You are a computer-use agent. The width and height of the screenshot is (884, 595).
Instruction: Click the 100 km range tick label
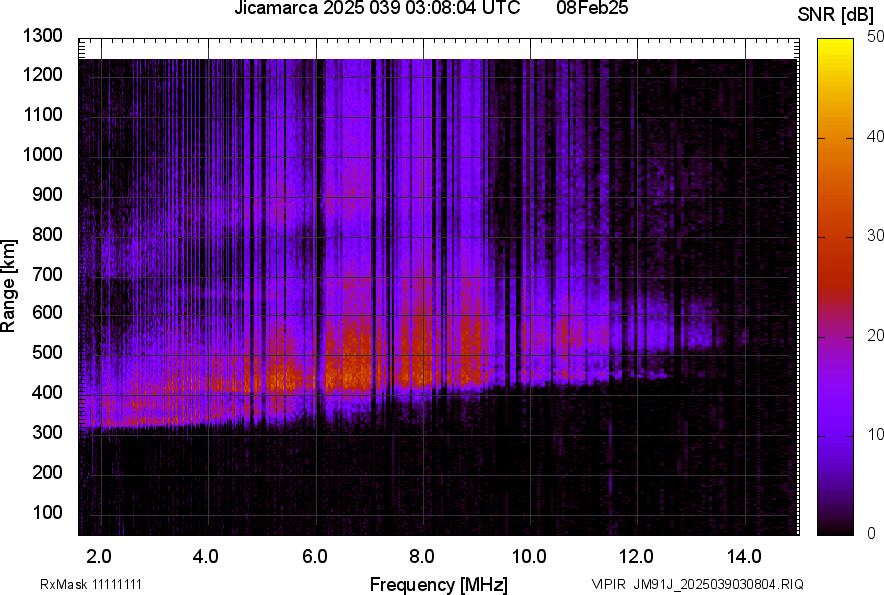46,512
